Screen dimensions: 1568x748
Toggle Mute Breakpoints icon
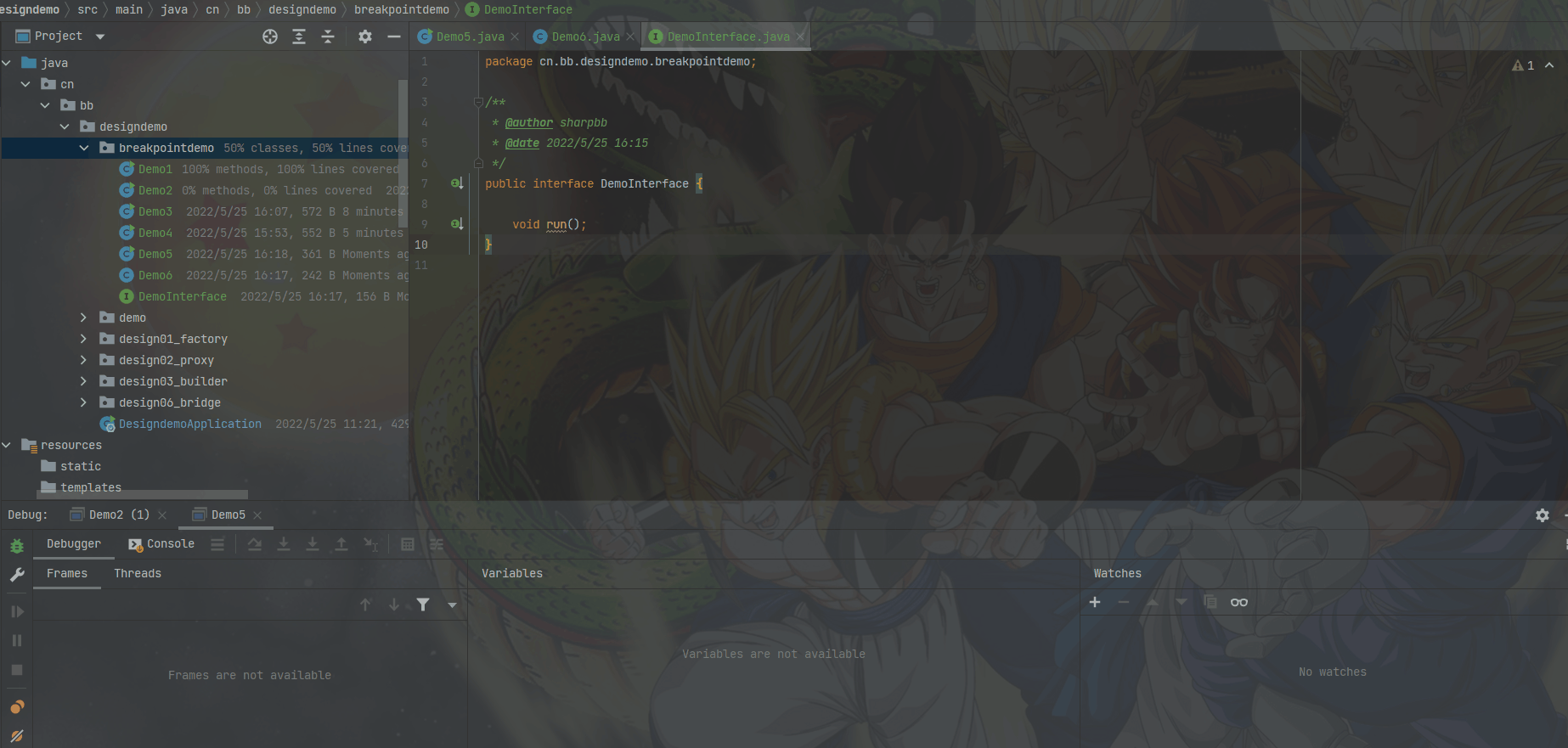click(17, 736)
